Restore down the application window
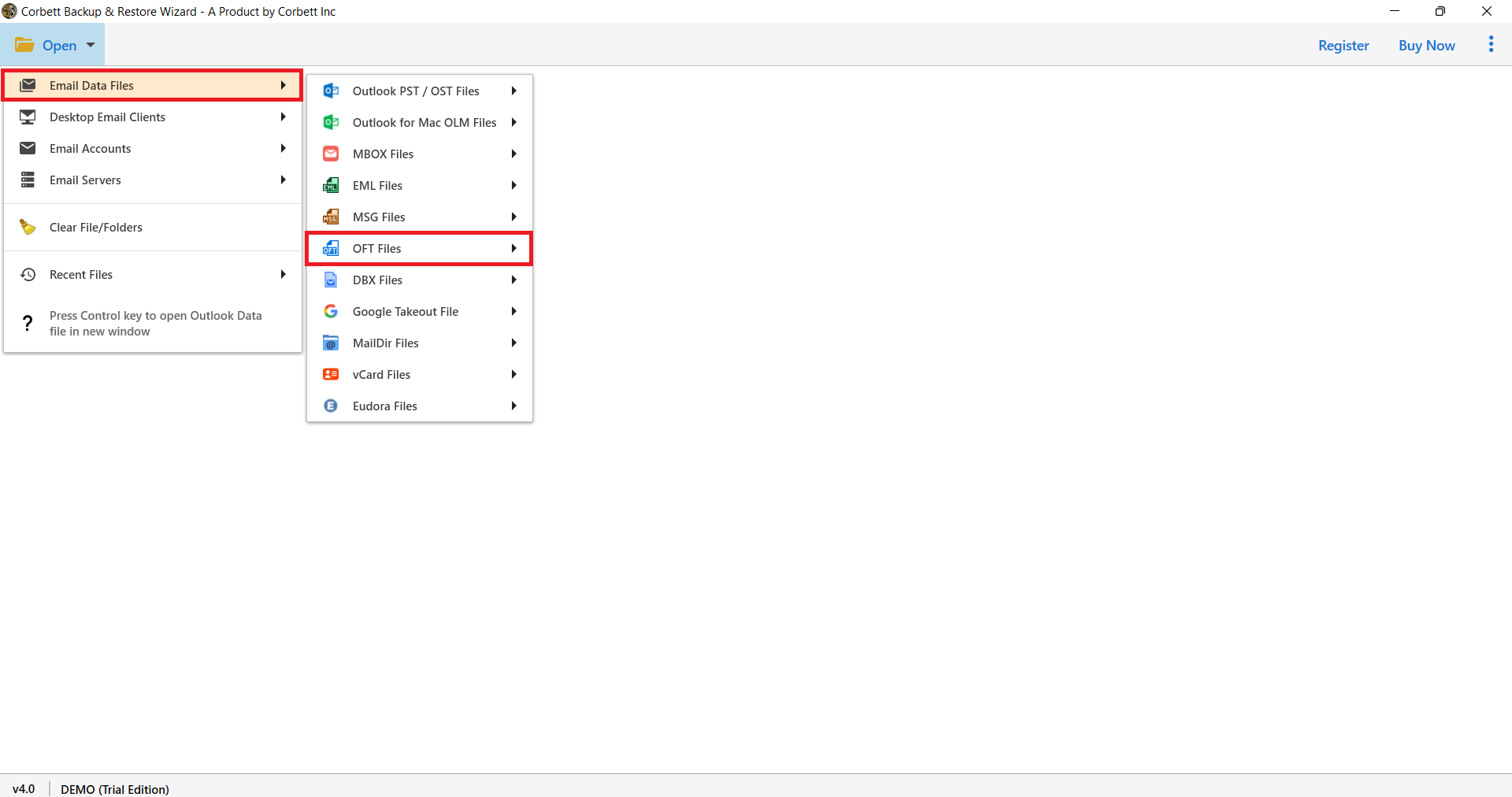 1440,11
